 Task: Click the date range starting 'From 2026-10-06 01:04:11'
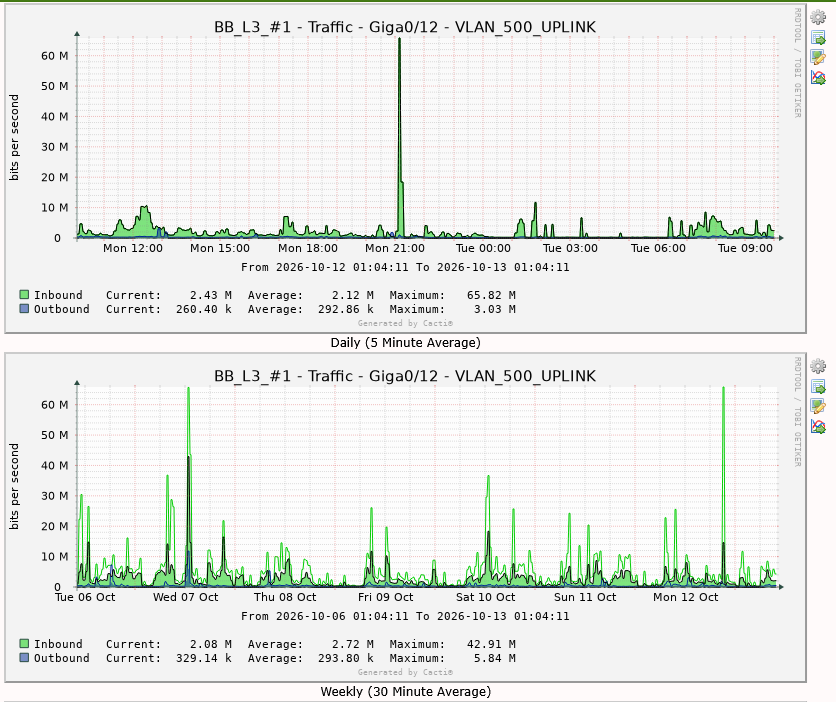(x=405, y=616)
